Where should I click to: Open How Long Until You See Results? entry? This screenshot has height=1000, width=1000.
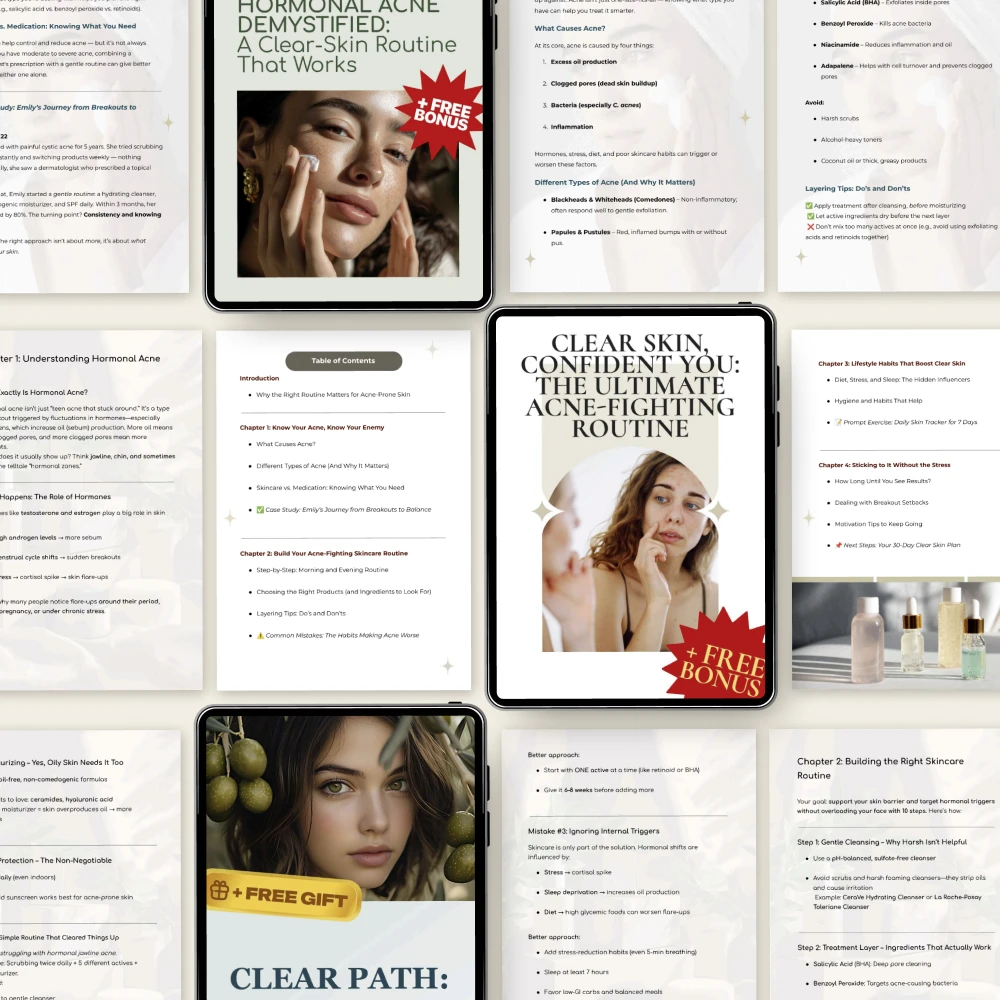coord(884,481)
